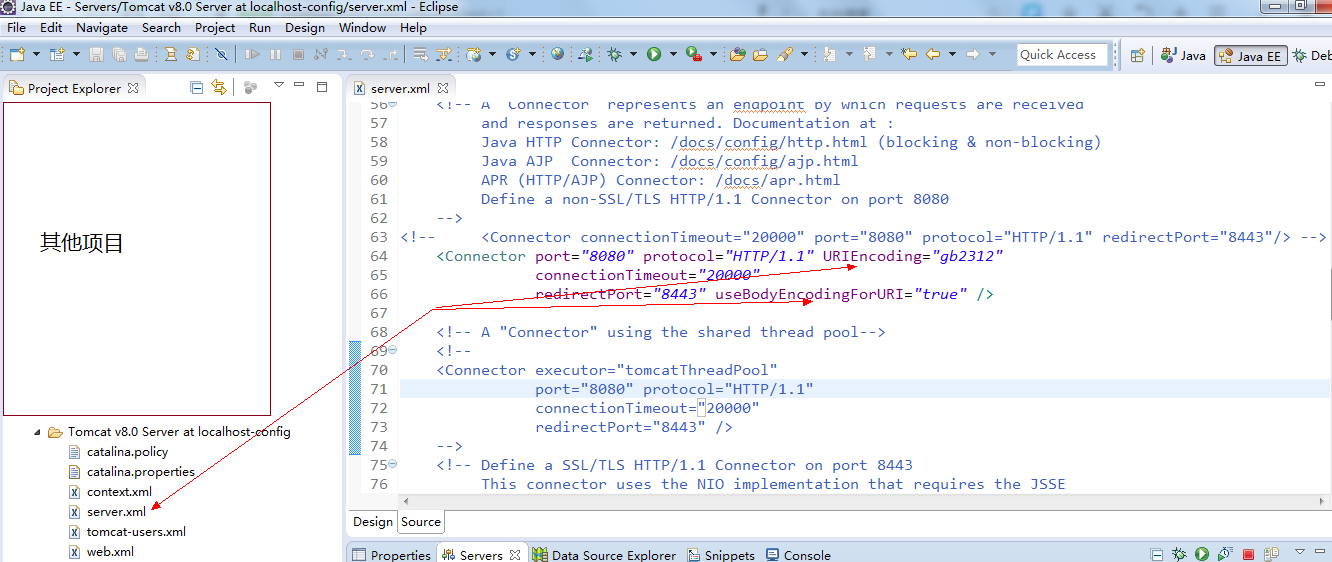Click the Step Into icon
Viewport: 1332px width, 562px height.
pos(344,54)
